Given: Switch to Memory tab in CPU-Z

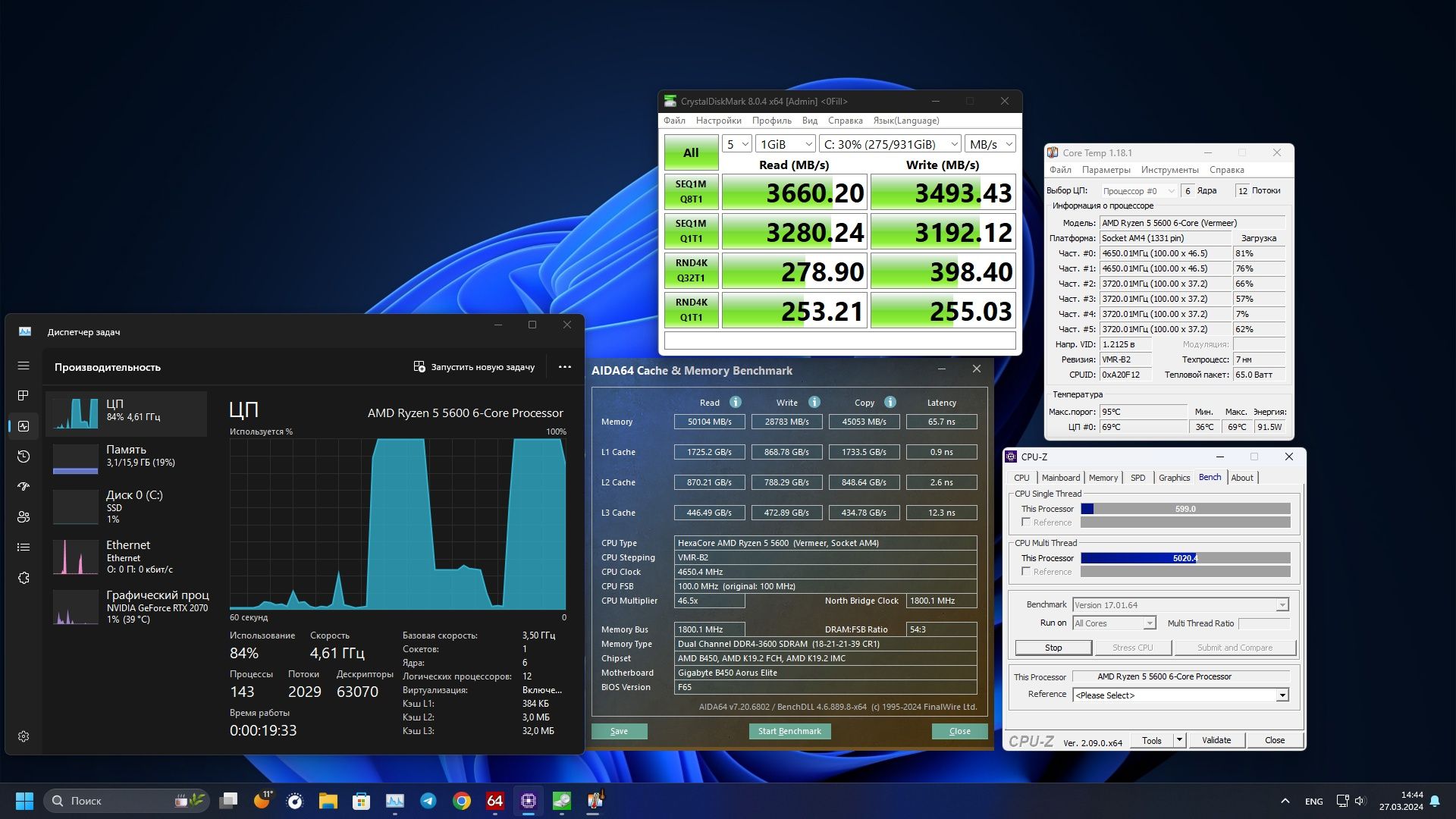Looking at the screenshot, I should click(x=1103, y=478).
